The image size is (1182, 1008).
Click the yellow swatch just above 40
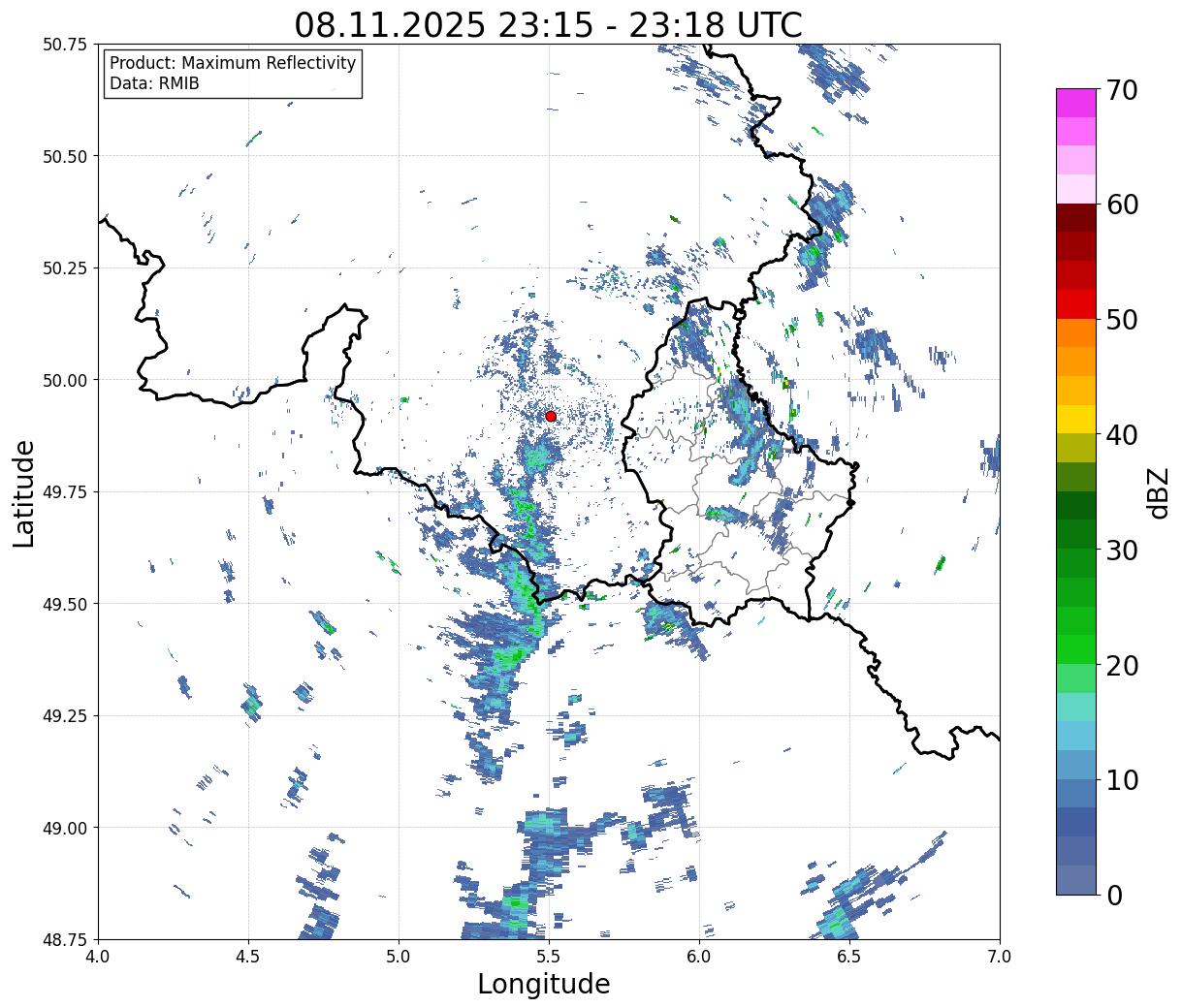pyautogui.click(x=1075, y=419)
